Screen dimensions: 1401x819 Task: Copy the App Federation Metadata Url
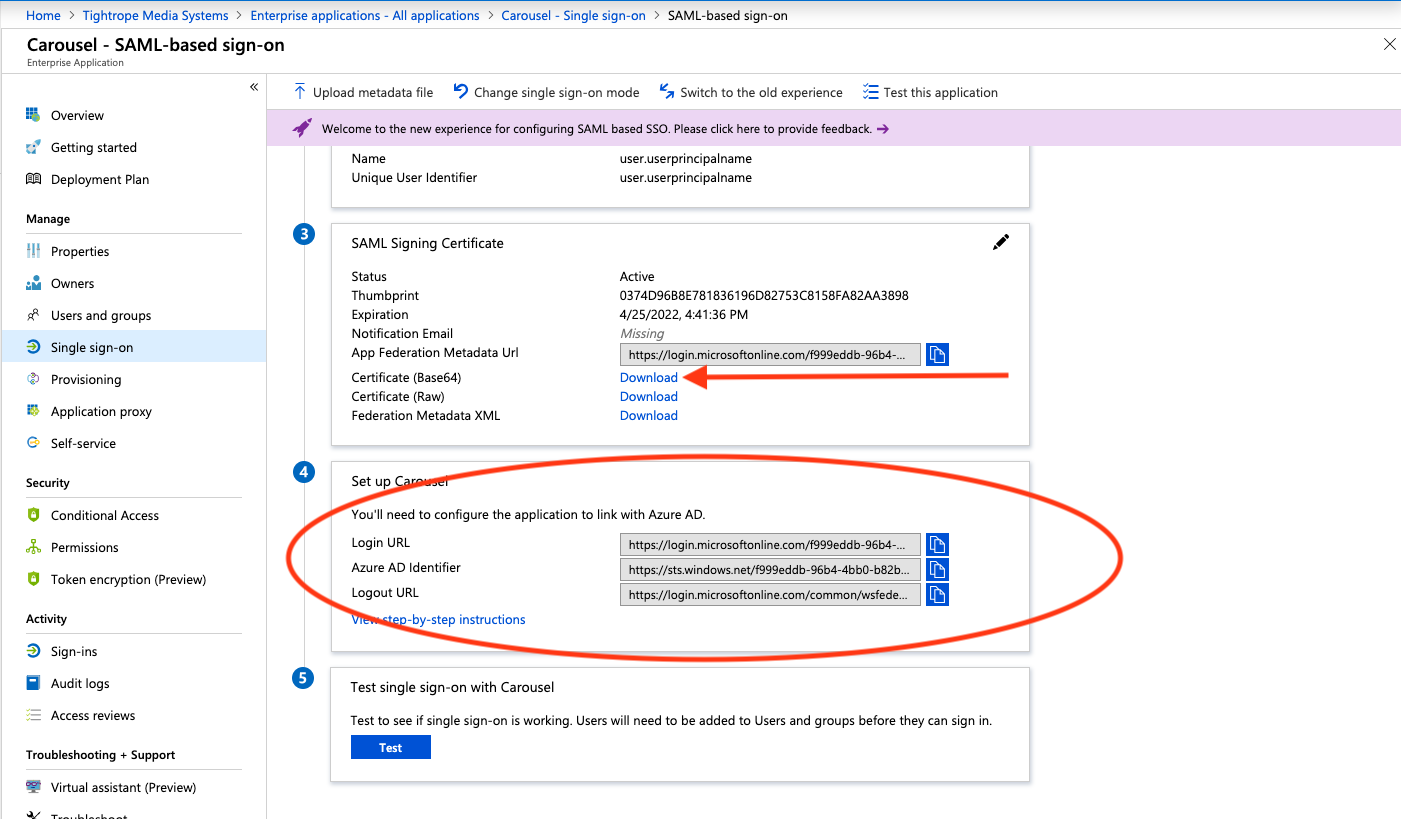point(937,354)
